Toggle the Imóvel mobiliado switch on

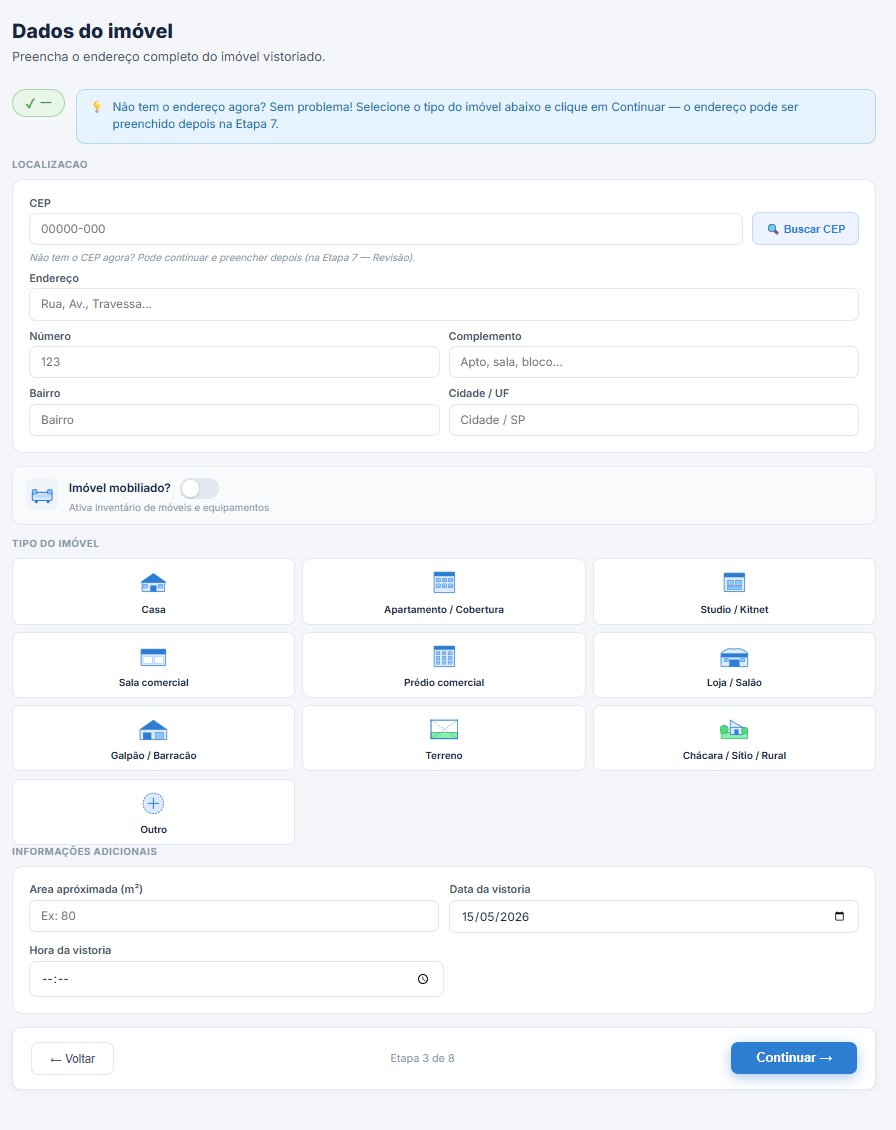200,489
